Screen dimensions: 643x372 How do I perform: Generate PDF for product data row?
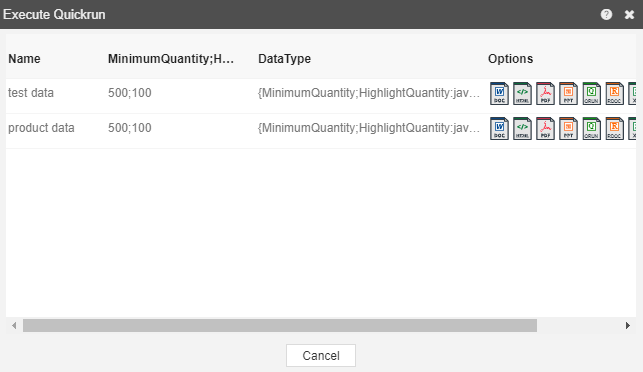click(x=545, y=129)
